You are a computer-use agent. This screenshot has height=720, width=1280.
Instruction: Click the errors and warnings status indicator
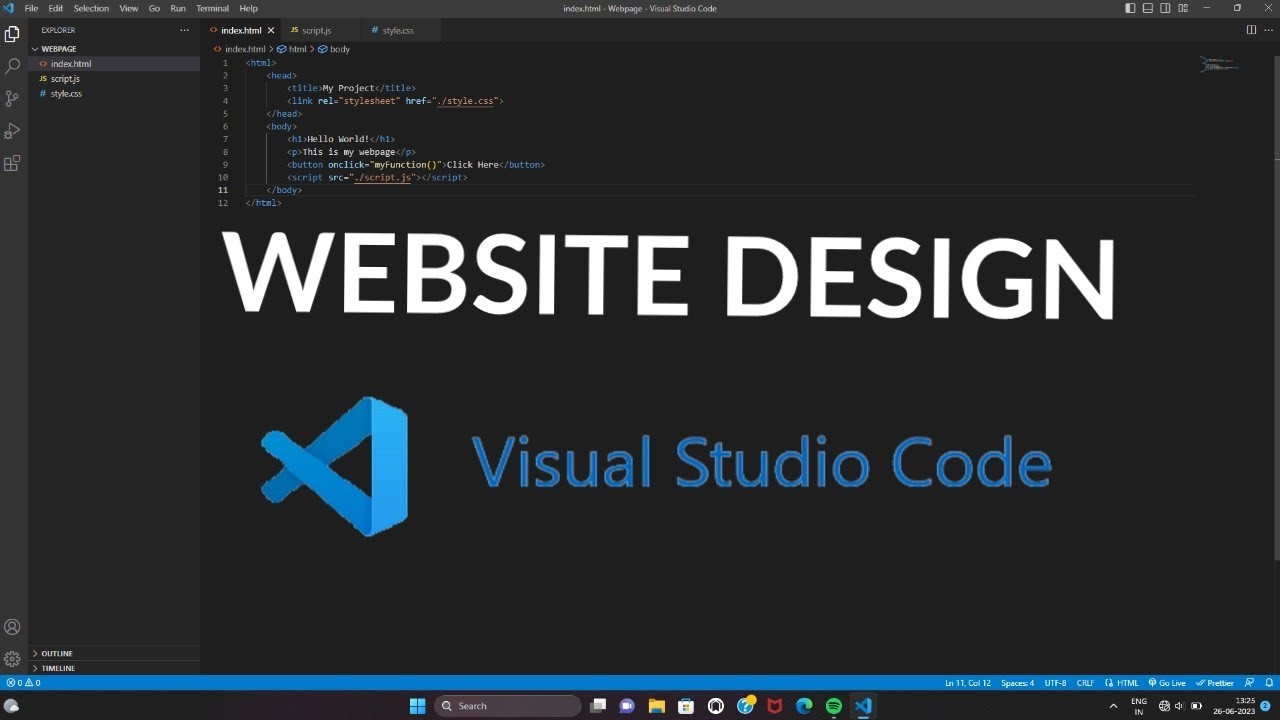(23, 683)
